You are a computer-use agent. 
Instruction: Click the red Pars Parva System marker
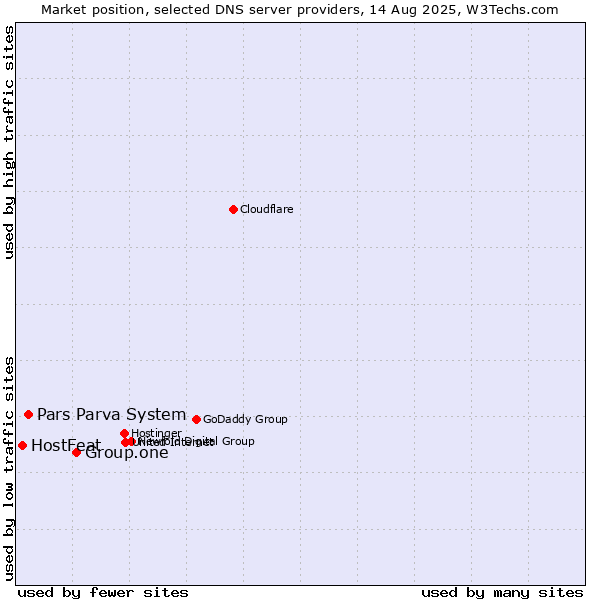point(28,414)
